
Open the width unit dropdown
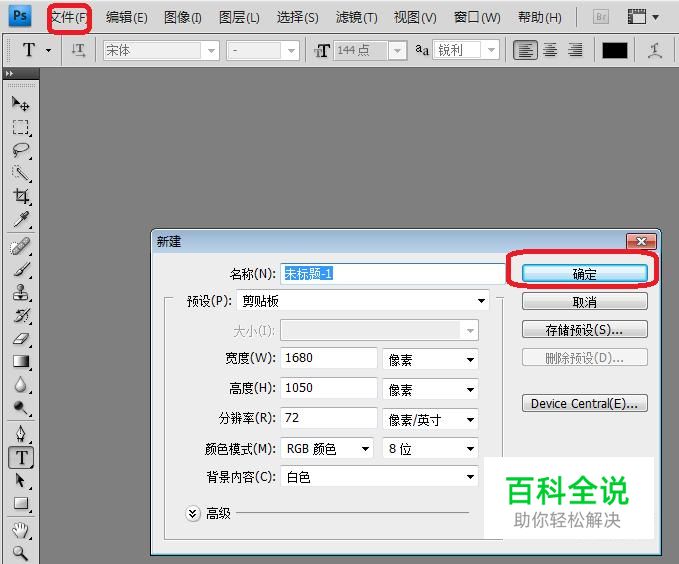[430, 359]
